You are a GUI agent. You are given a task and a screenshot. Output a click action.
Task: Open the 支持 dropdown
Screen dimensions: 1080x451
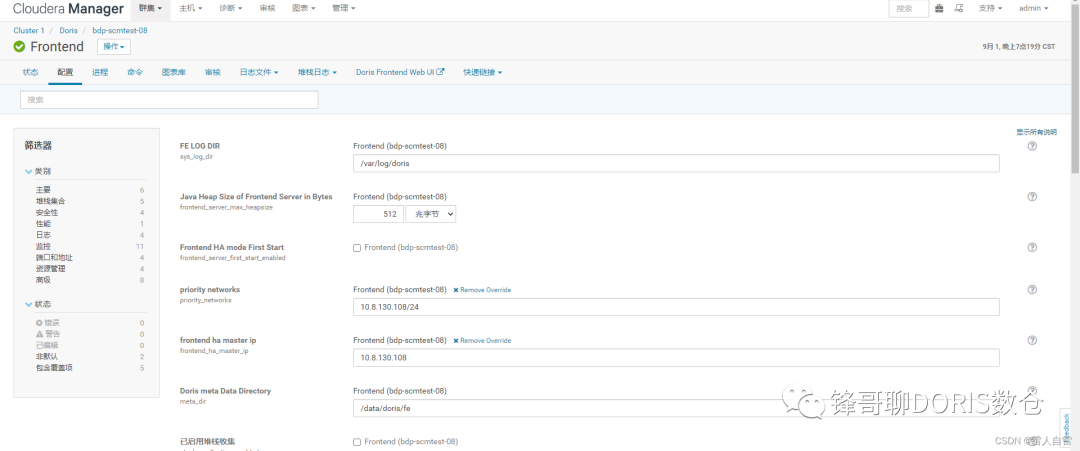click(990, 9)
